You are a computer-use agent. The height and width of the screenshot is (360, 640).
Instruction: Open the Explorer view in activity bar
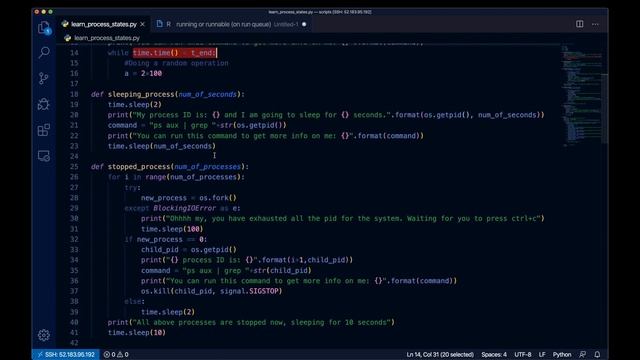(44, 28)
